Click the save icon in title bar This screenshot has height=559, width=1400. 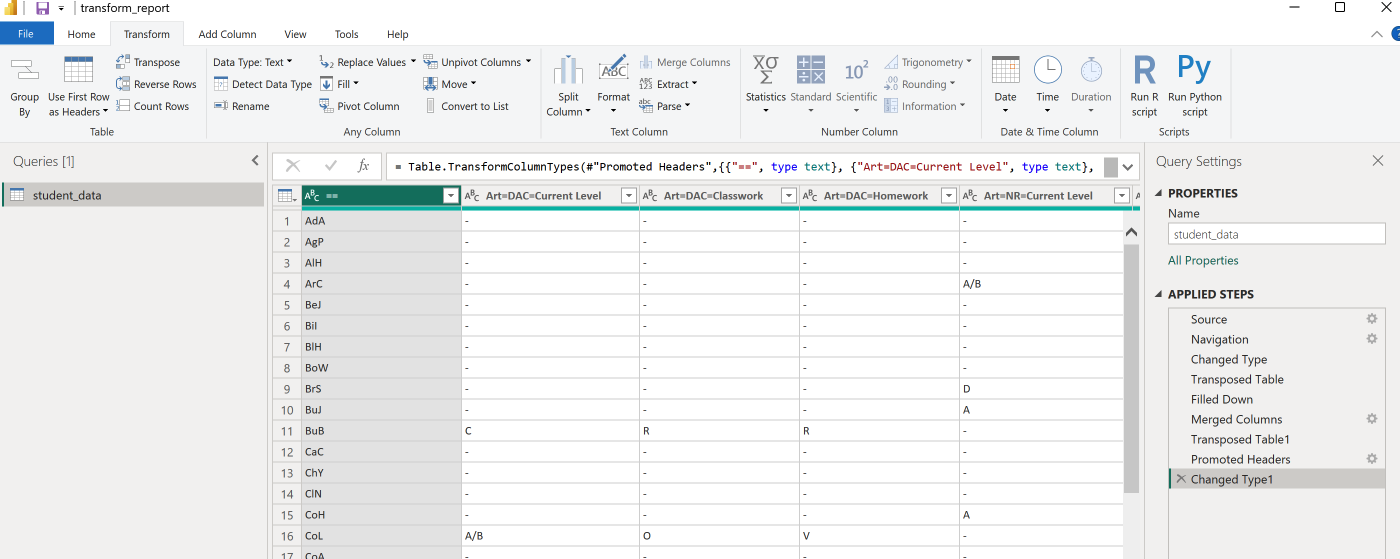(x=42, y=8)
